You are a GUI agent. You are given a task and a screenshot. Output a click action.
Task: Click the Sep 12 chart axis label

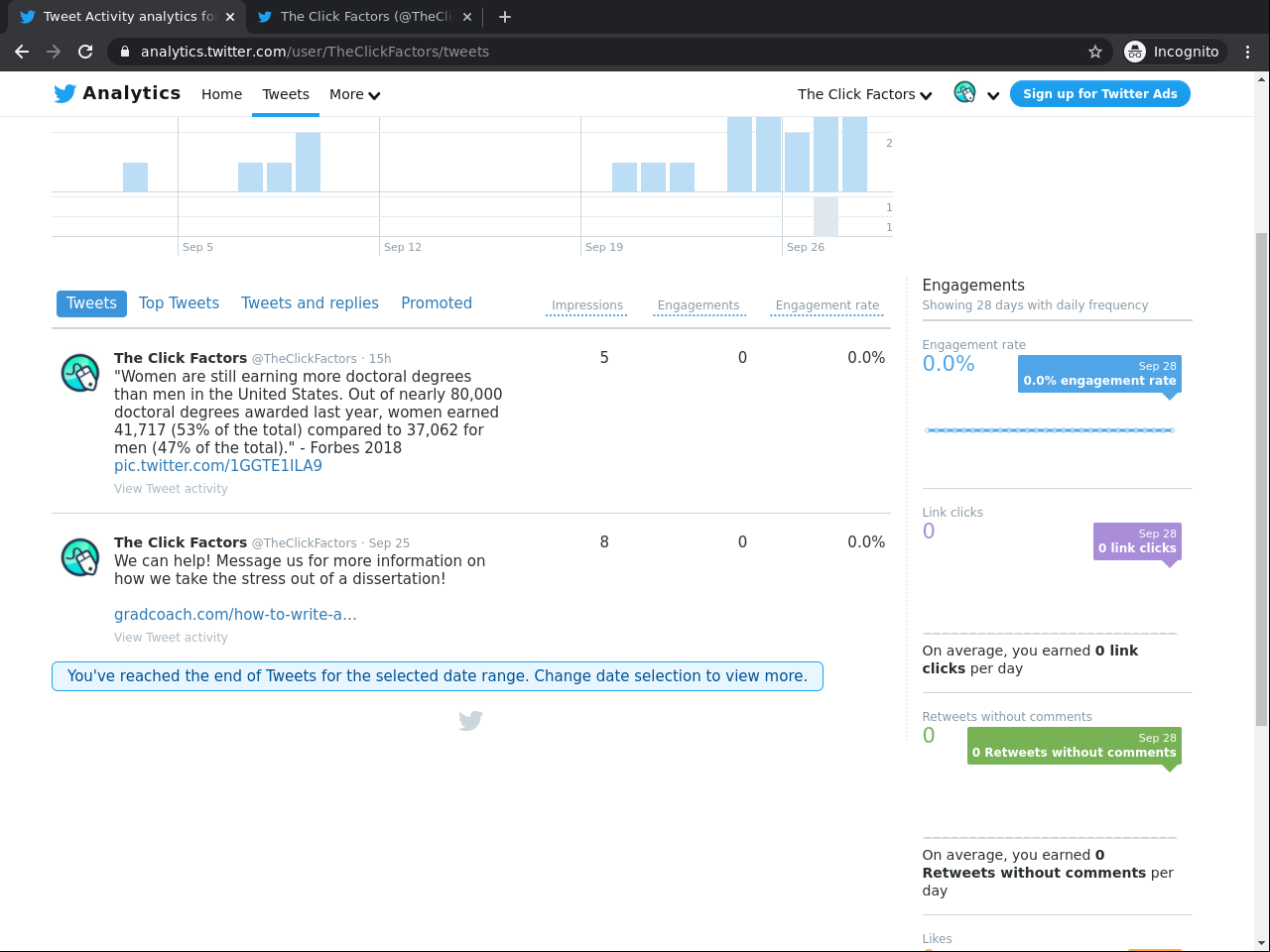(403, 247)
